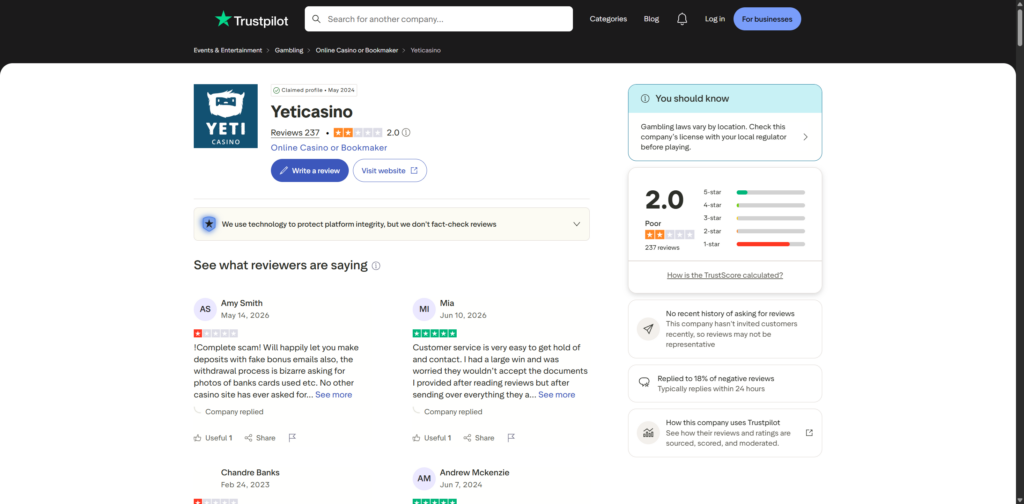The image size is (1024, 504).
Task: Click the Yeticasino breadcrumb text
Action: coord(425,50)
